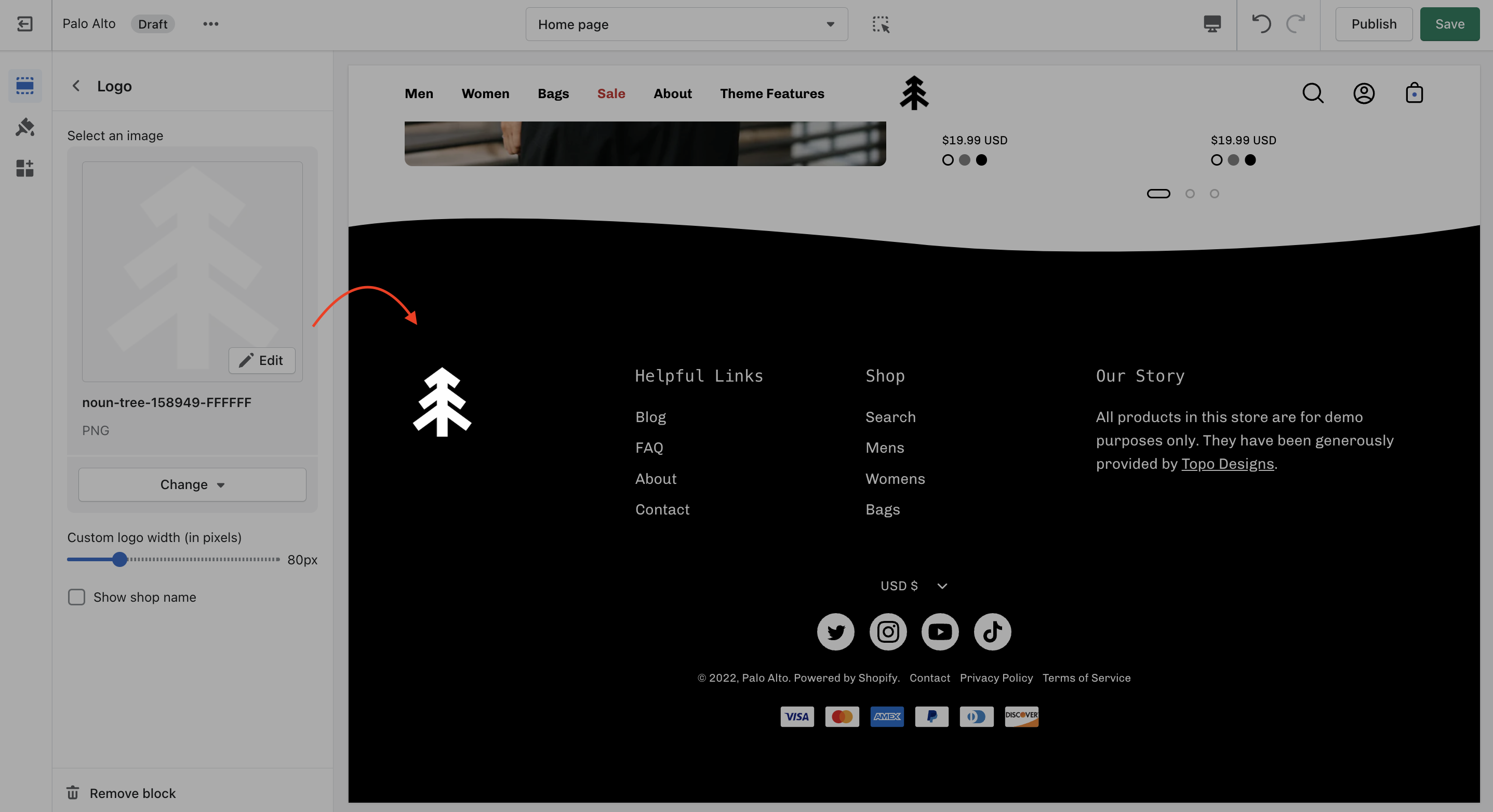Toggle the inspector selection tool
Screen dimensions: 1493x812
881,24
